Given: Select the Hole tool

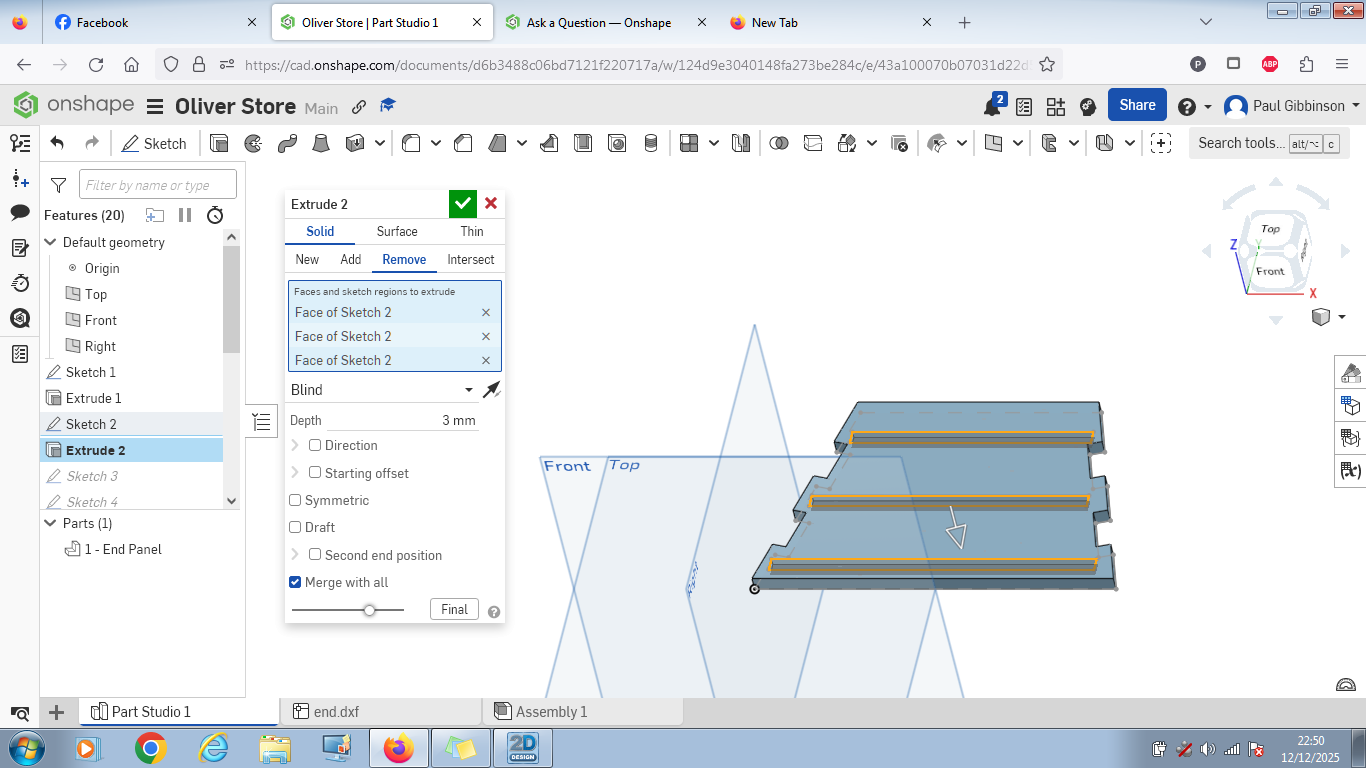Looking at the screenshot, I should coord(617,143).
